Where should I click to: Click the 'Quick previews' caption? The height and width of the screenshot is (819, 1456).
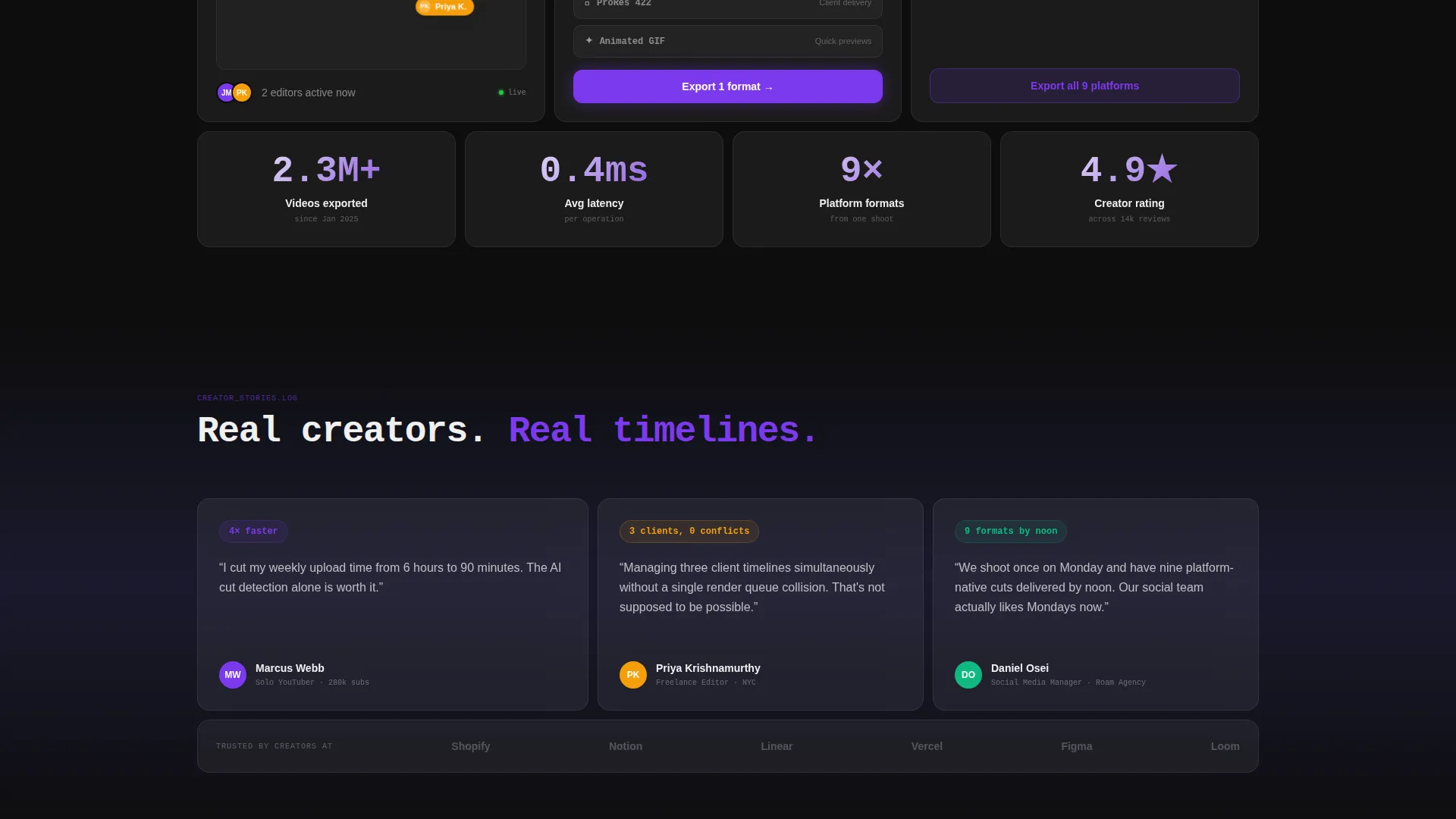843,41
